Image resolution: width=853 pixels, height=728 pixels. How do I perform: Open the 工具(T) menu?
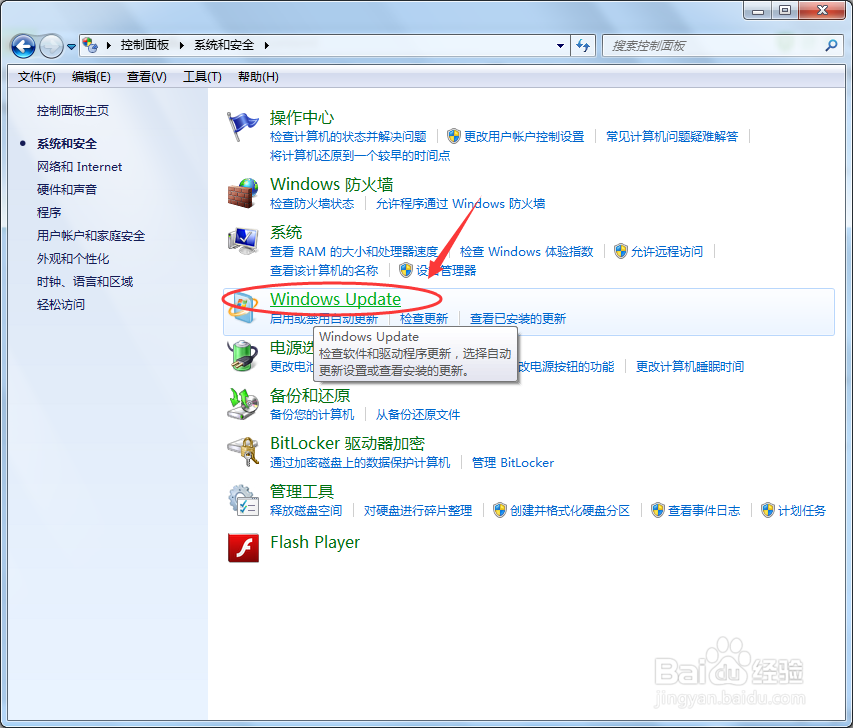coord(202,77)
